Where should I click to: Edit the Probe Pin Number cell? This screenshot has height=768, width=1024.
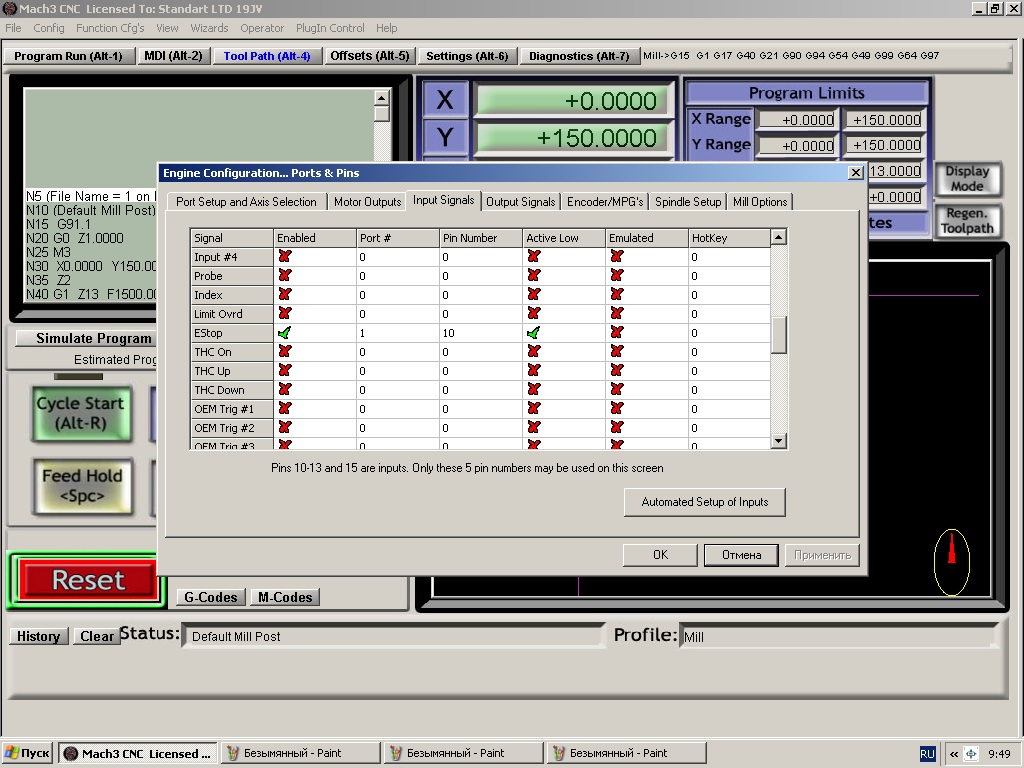coord(480,276)
